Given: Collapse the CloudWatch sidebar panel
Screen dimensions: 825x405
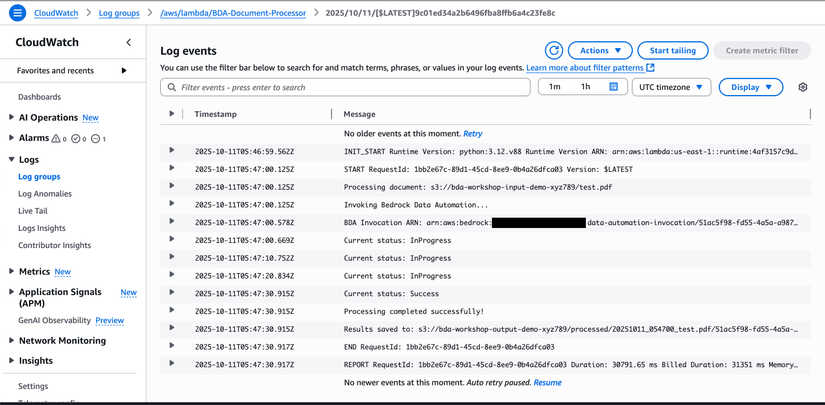Looking at the screenshot, I should pos(128,43).
